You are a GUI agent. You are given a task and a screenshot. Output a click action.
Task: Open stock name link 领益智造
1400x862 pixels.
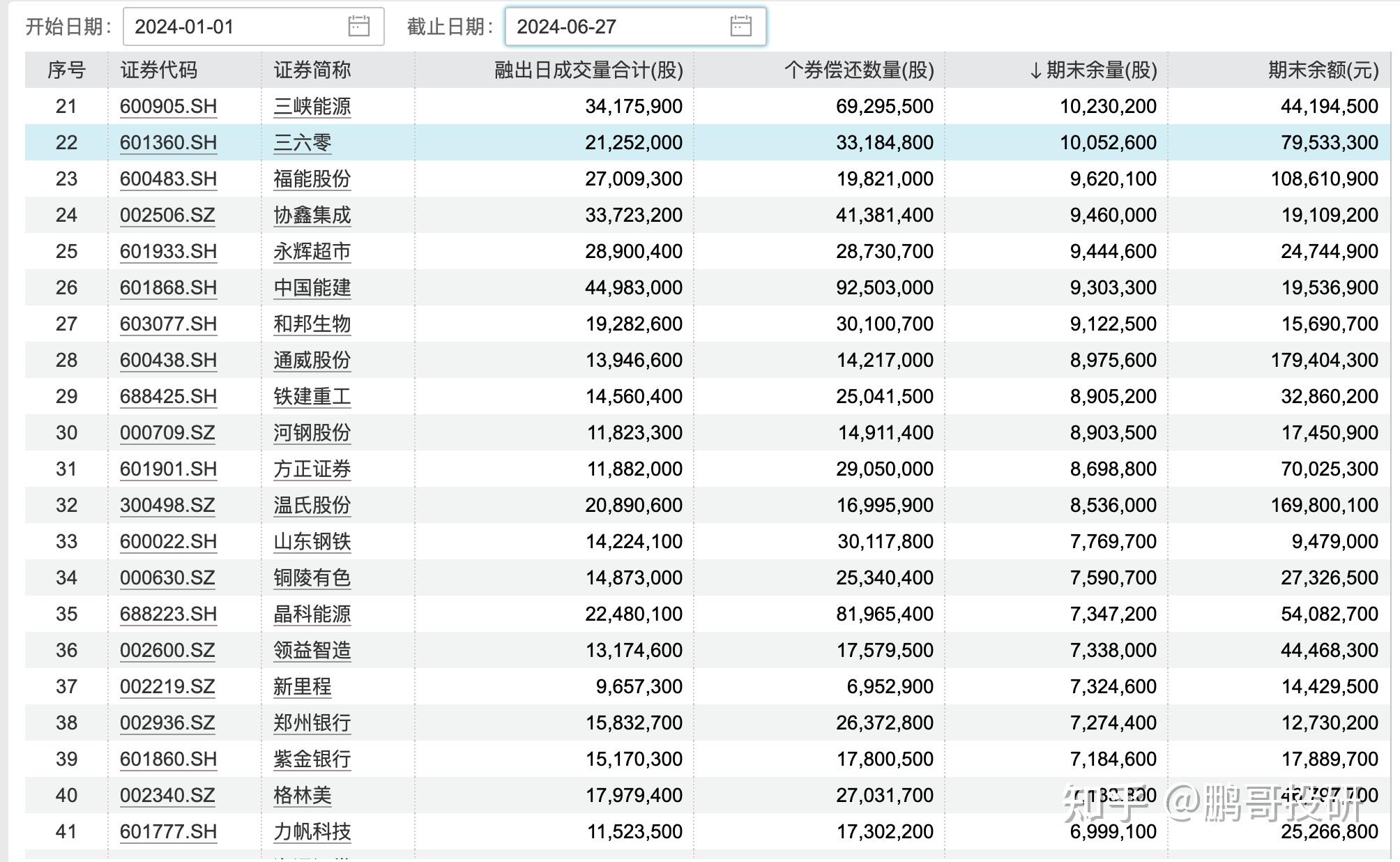click(312, 650)
